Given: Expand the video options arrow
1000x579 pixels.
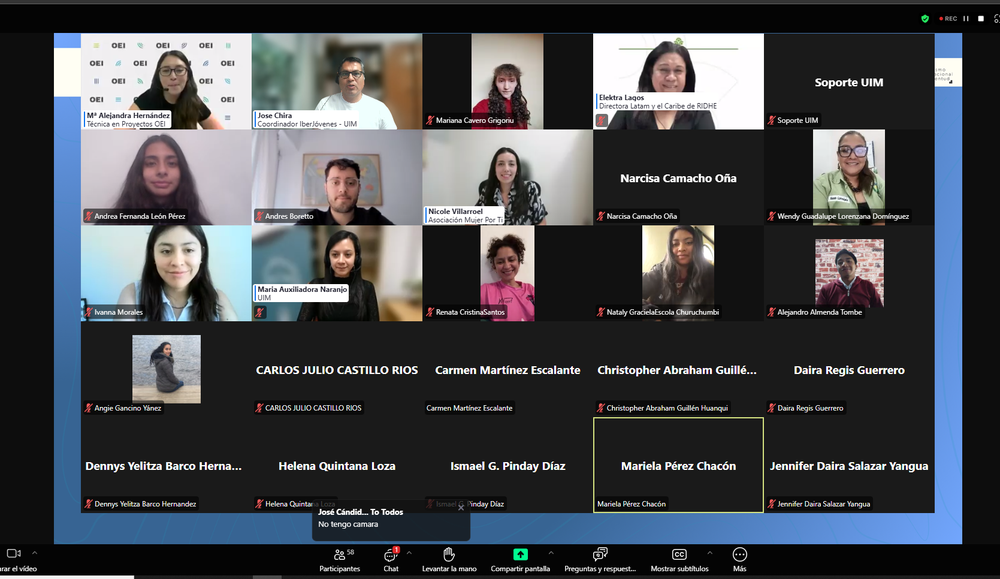Looking at the screenshot, I should pos(35,552).
